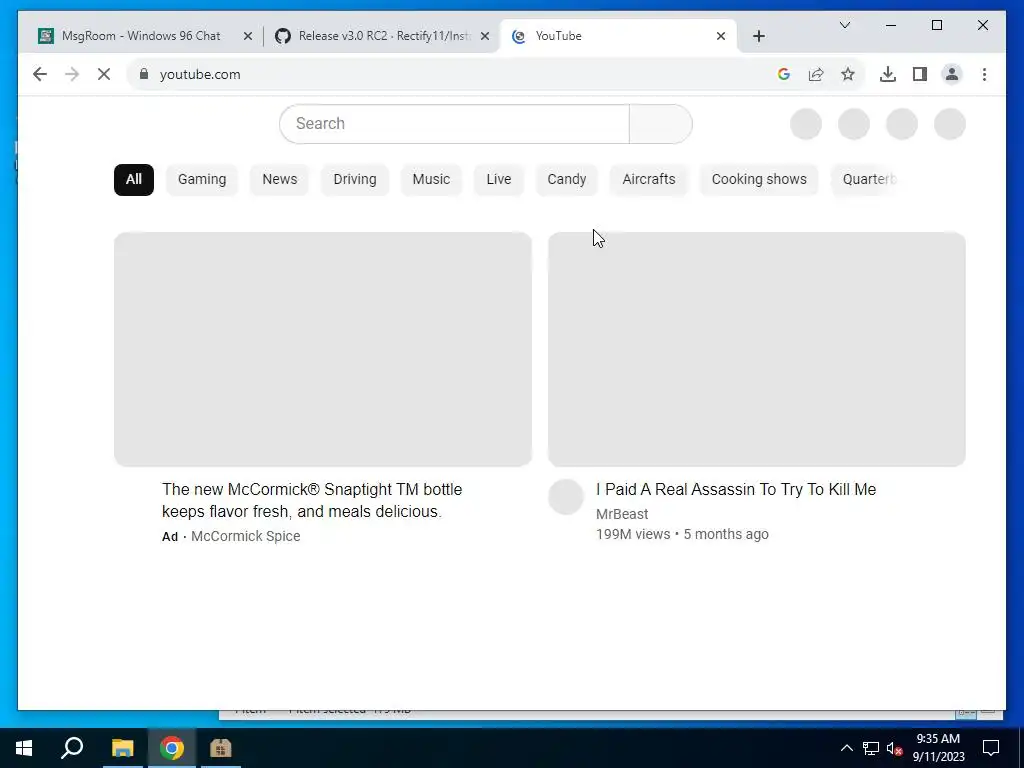Open the Windows Start menu
Image resolution: width=1024 pixels, height=768 pixels.
coord(24,748)
